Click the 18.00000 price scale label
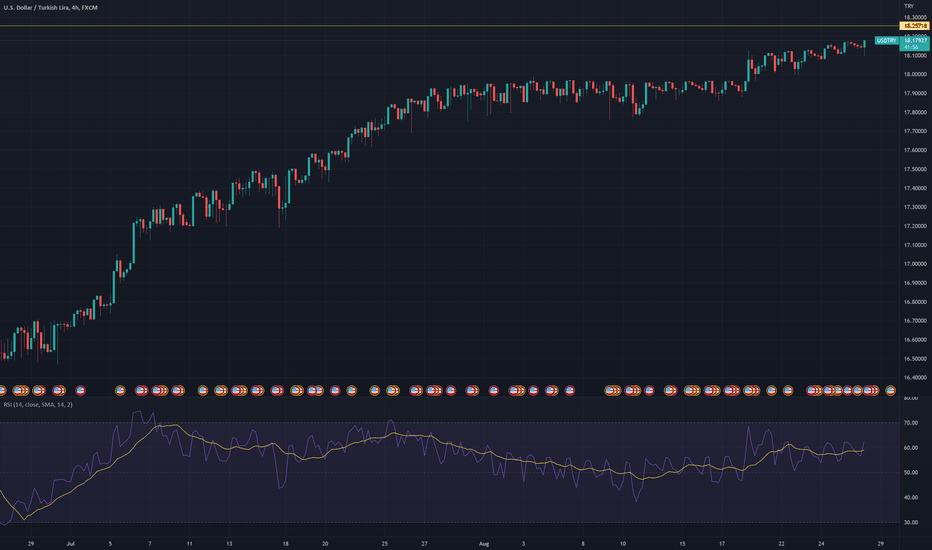 (915, 74)
